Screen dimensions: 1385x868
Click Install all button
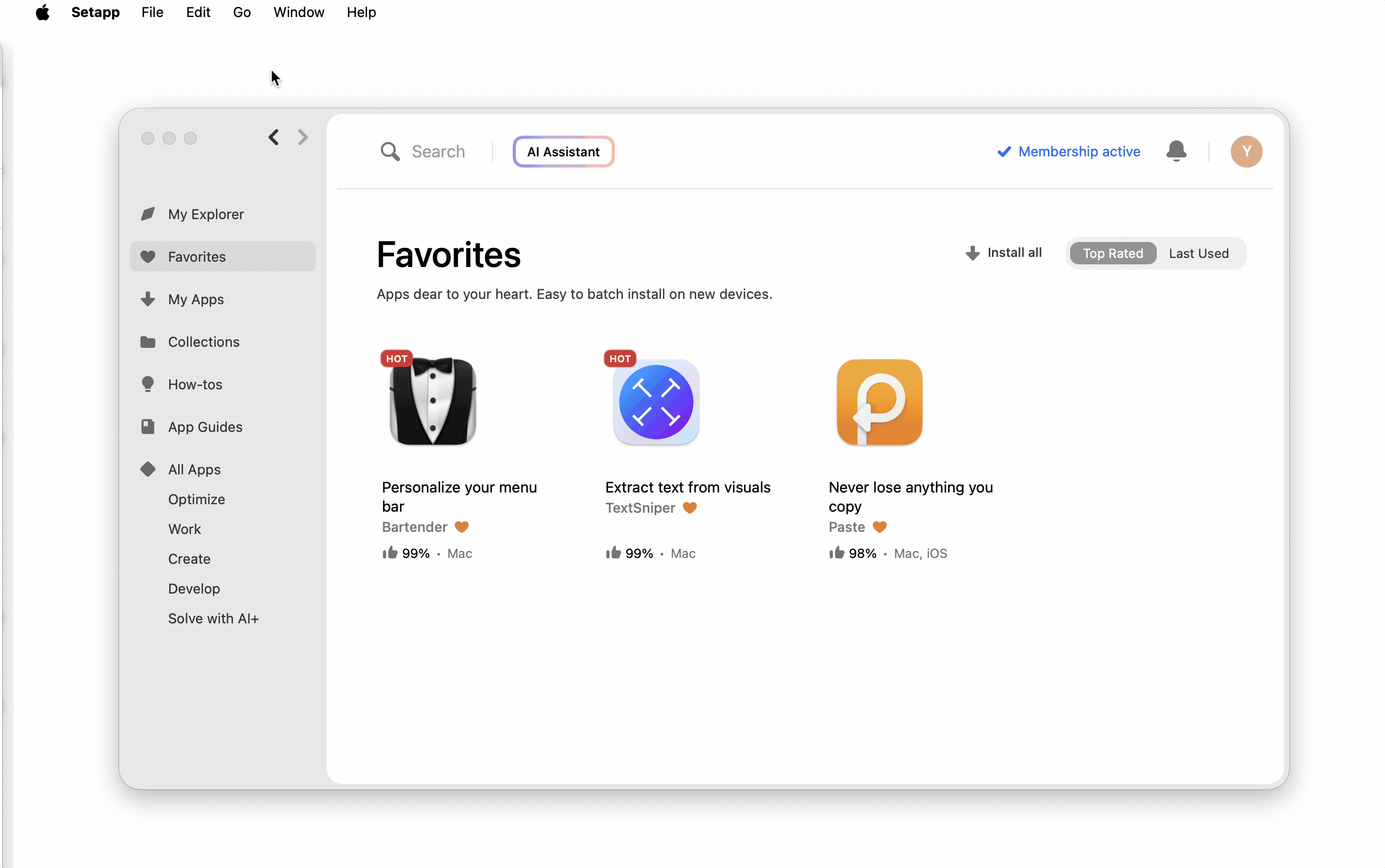click(1003, 253)
